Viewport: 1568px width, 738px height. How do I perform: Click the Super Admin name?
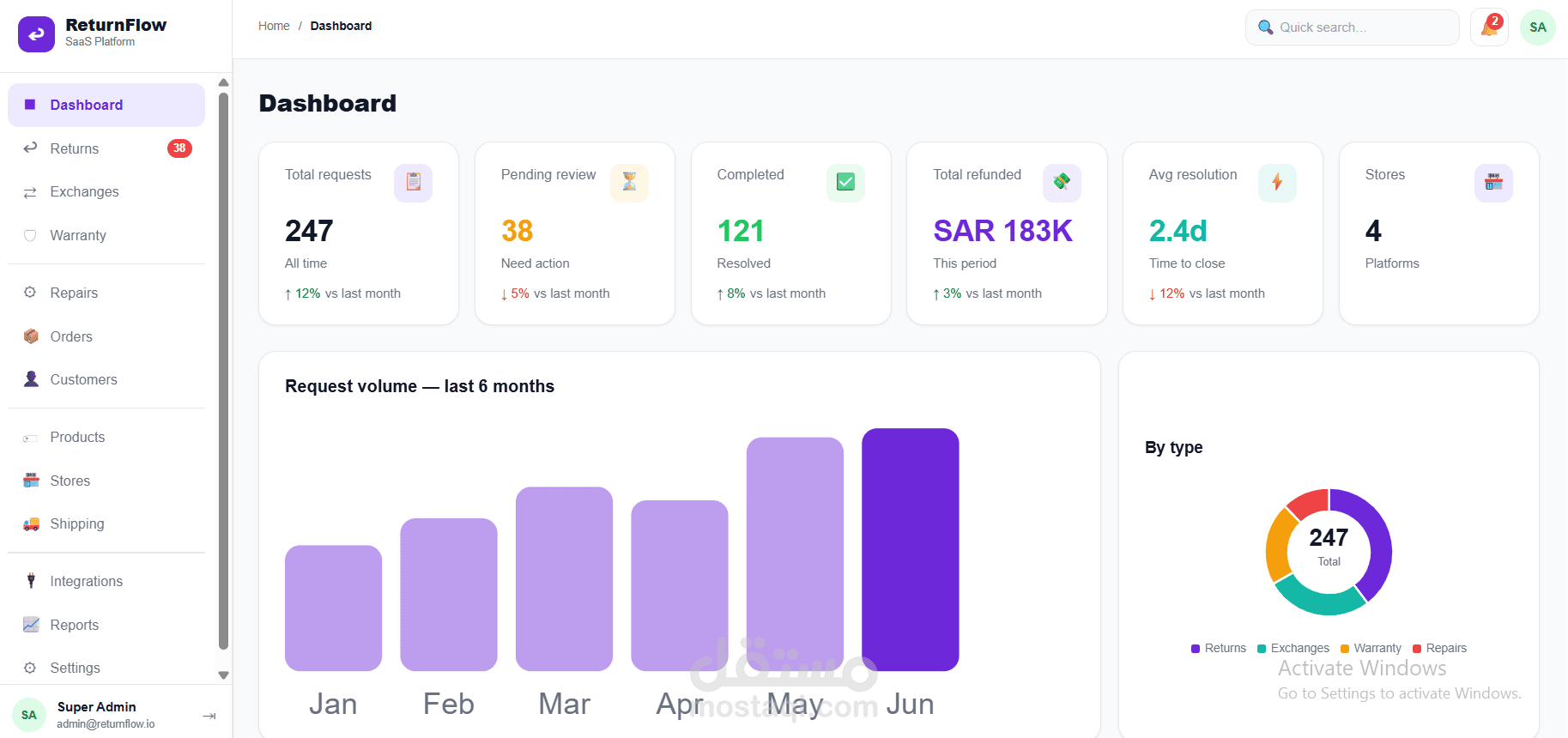(96, 707)
